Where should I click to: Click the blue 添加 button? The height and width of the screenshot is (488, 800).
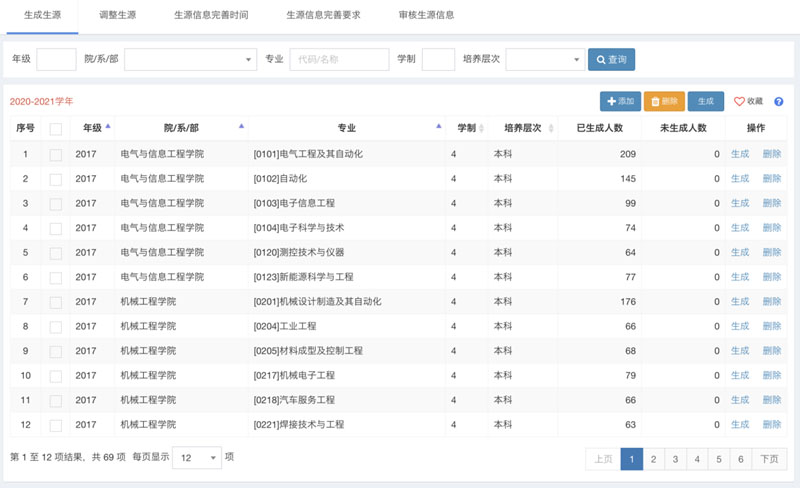(620, 101)
